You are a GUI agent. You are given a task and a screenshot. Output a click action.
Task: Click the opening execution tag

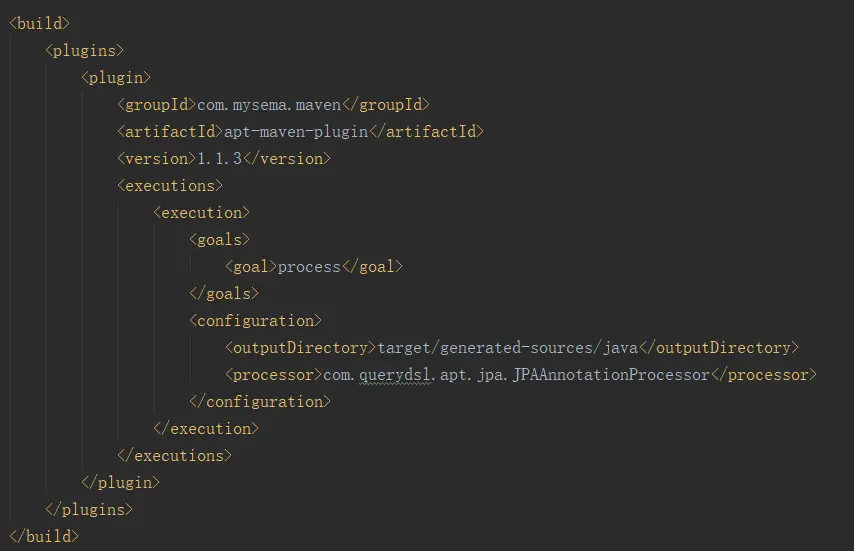click(x=201, y=212)
